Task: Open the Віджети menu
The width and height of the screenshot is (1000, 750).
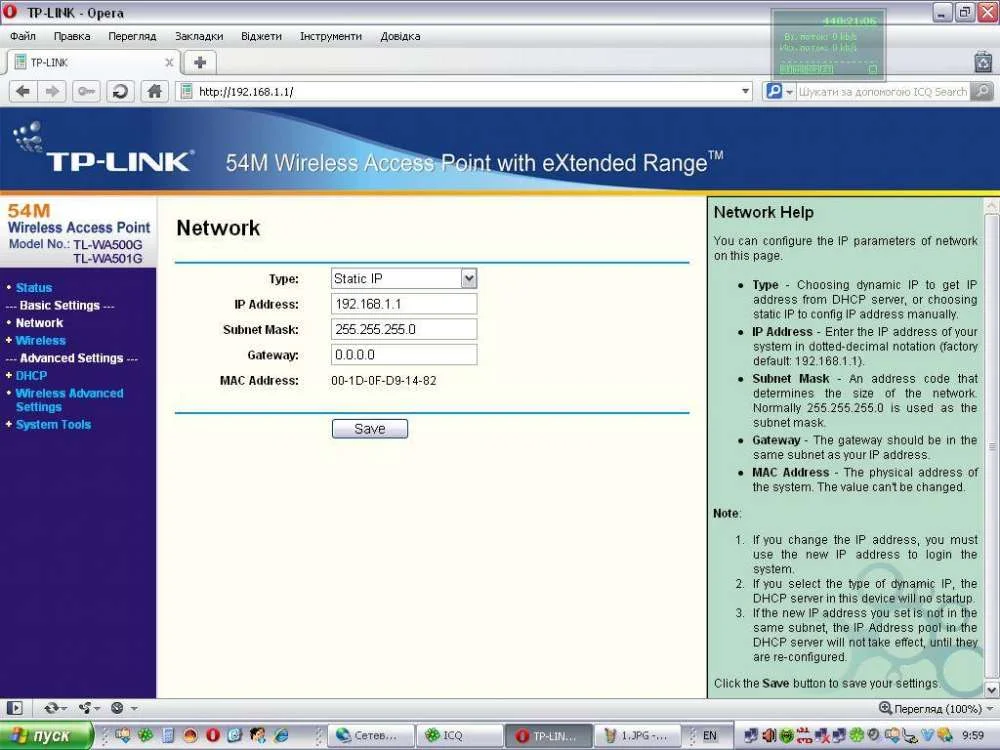Action: click(x=261, y=36)
